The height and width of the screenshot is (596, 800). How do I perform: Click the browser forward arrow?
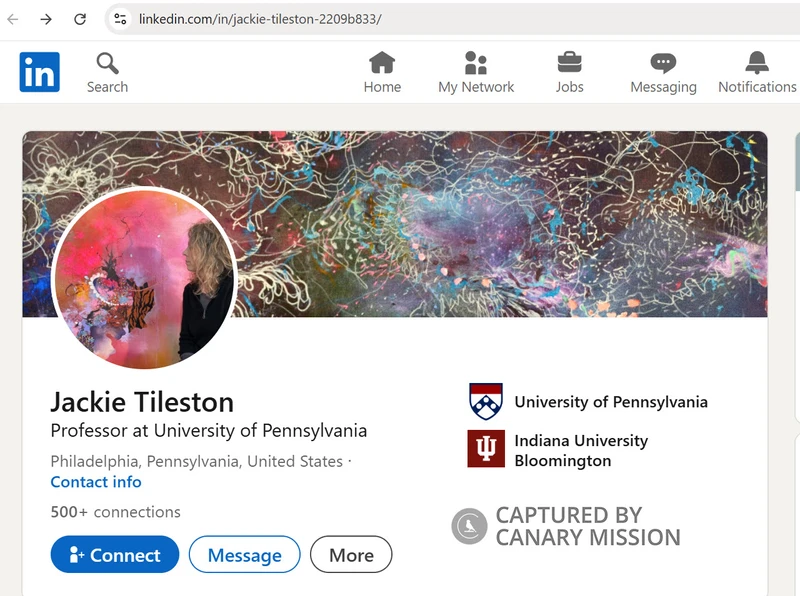(x=46, y=19)
